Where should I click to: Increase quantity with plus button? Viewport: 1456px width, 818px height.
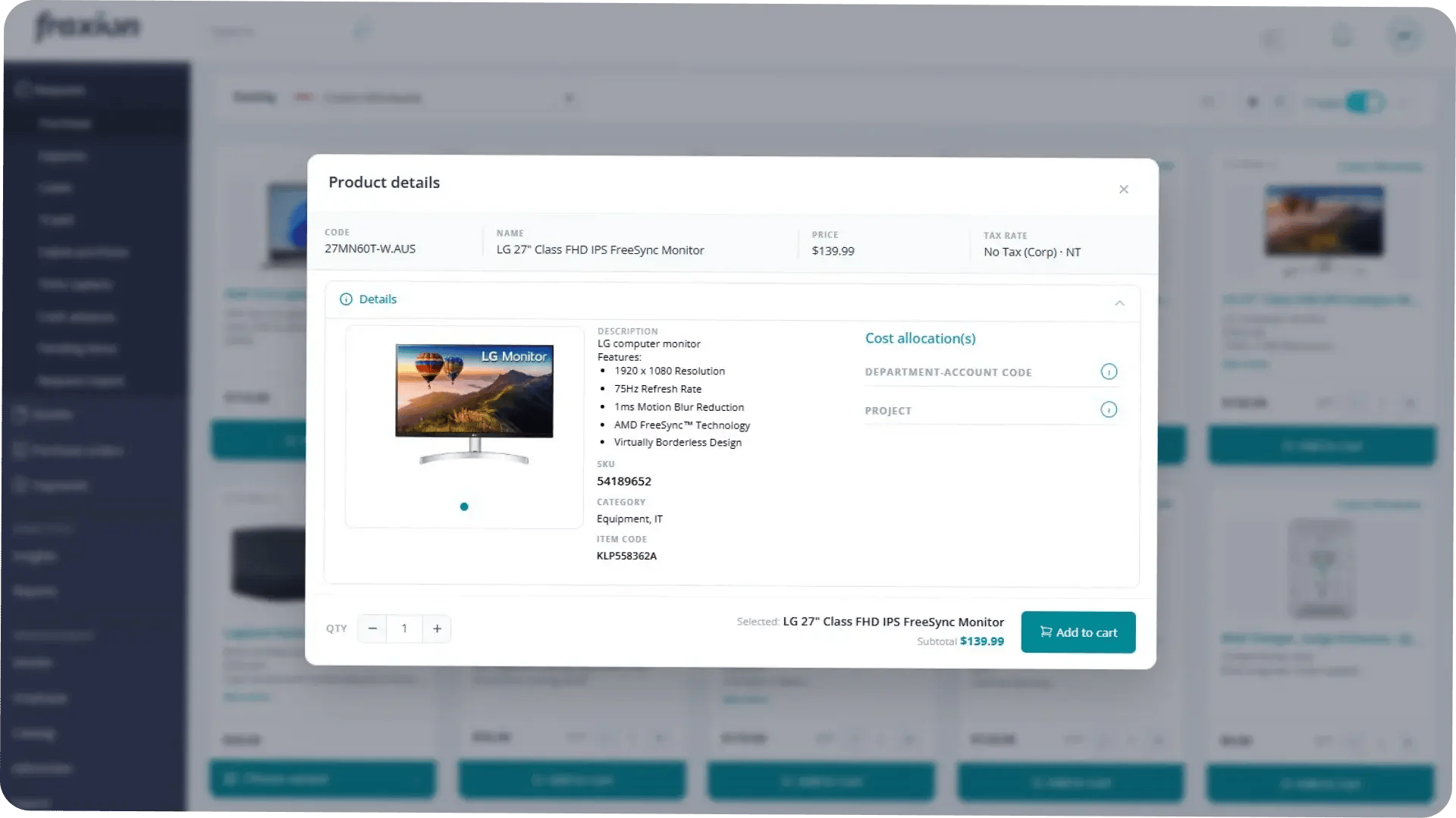(437, 628)
